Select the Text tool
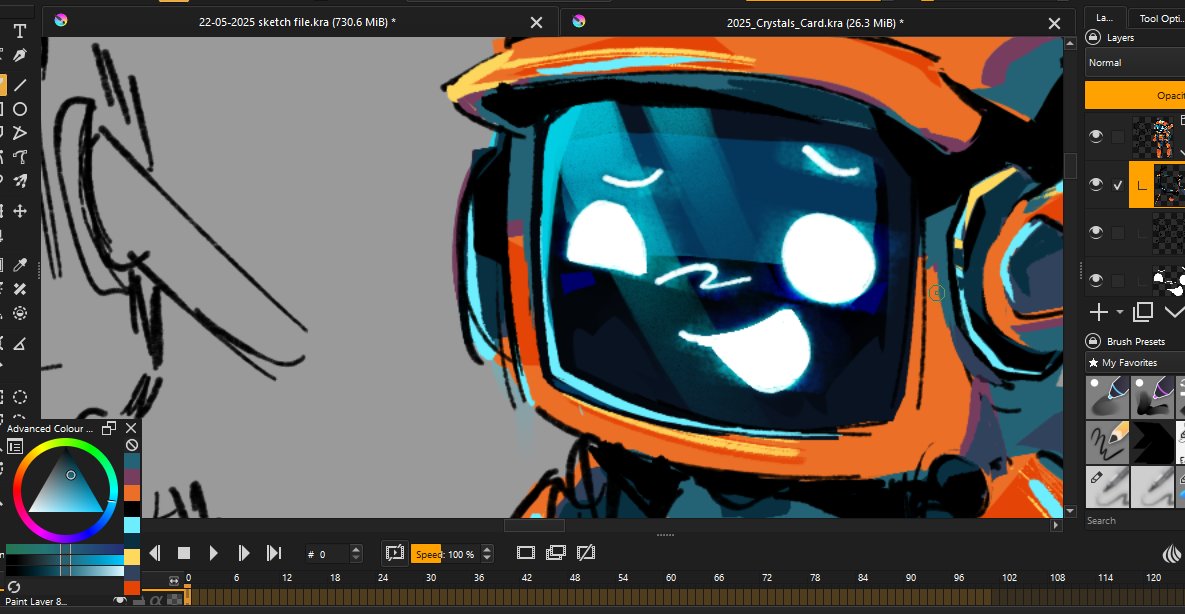The width and height of the screenshot is (1185, 614). [18, 31]
